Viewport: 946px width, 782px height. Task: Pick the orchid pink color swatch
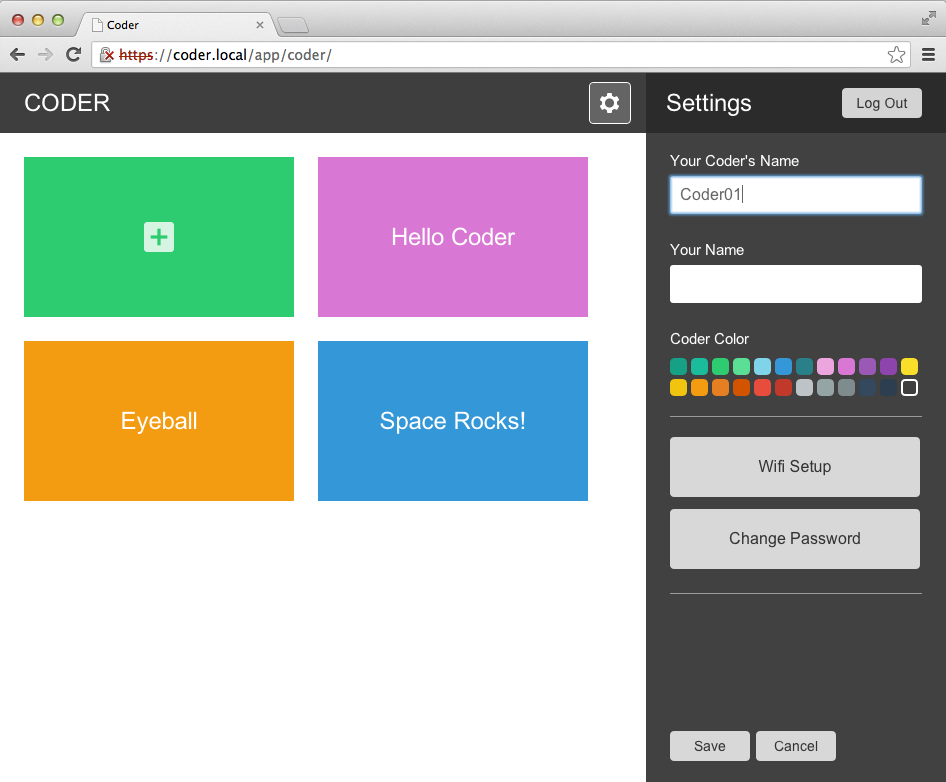pos(846,366)
